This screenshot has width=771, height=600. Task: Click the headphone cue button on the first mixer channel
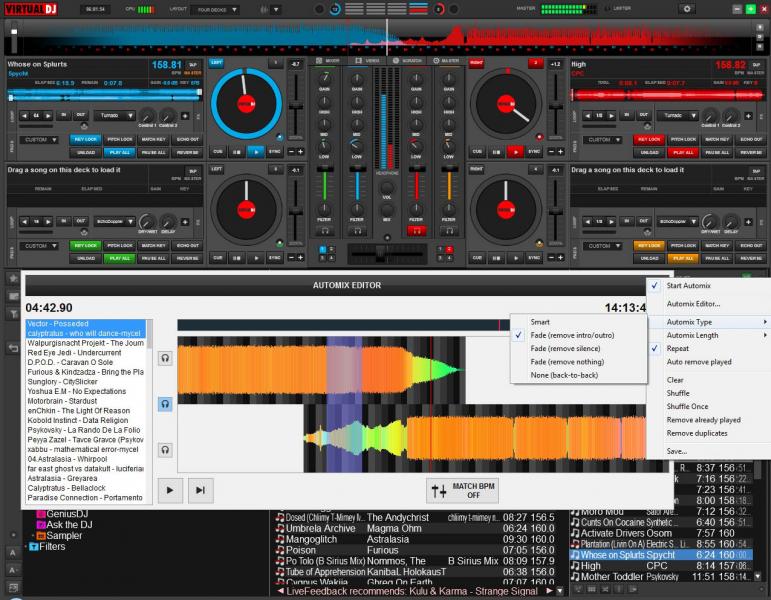[x=325, y=230]
